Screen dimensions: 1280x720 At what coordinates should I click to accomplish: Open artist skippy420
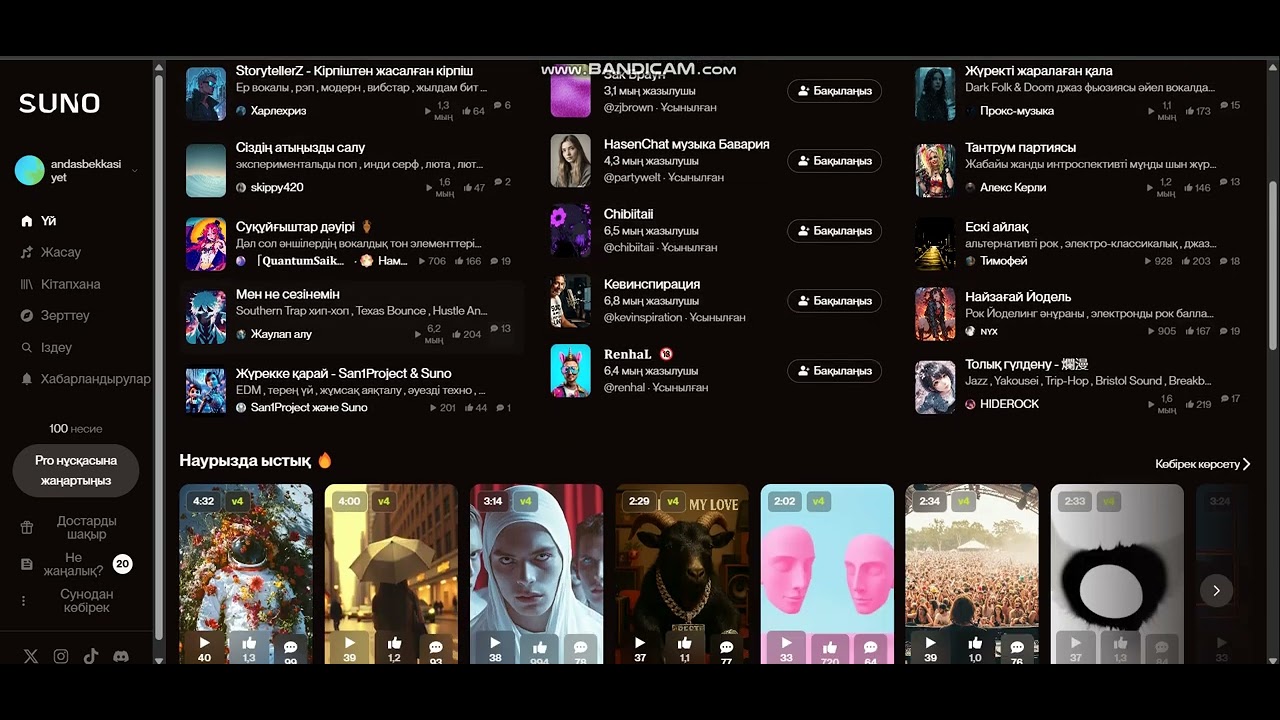tap(277, 187)
